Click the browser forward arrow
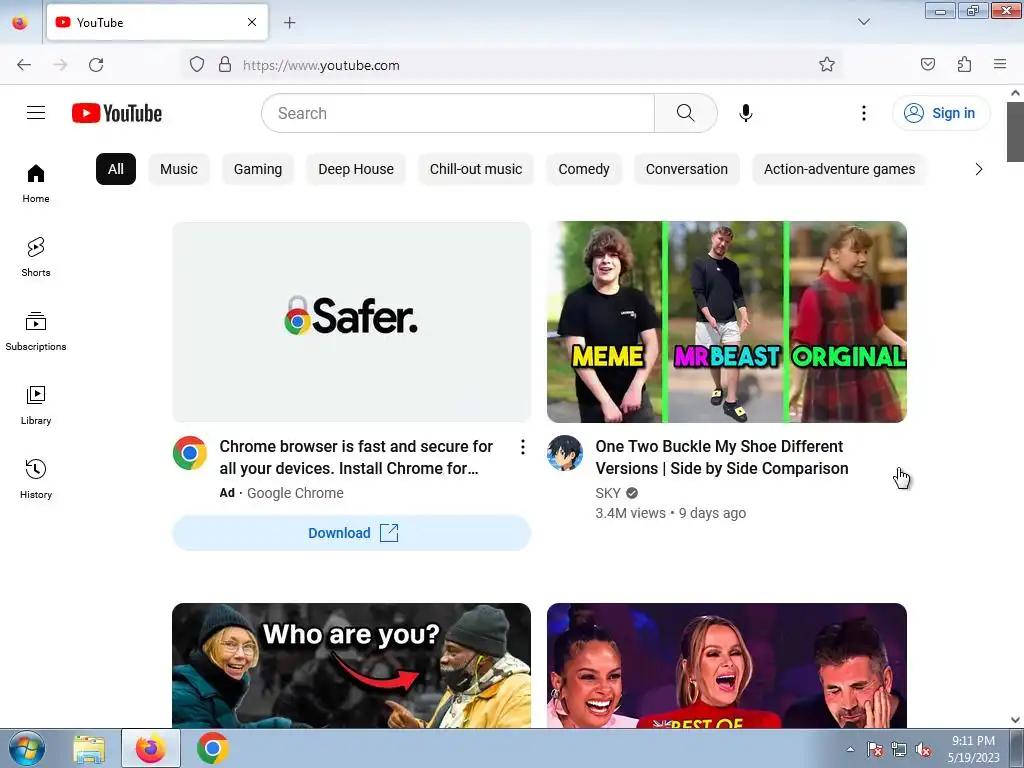 [x=60, y=65]
